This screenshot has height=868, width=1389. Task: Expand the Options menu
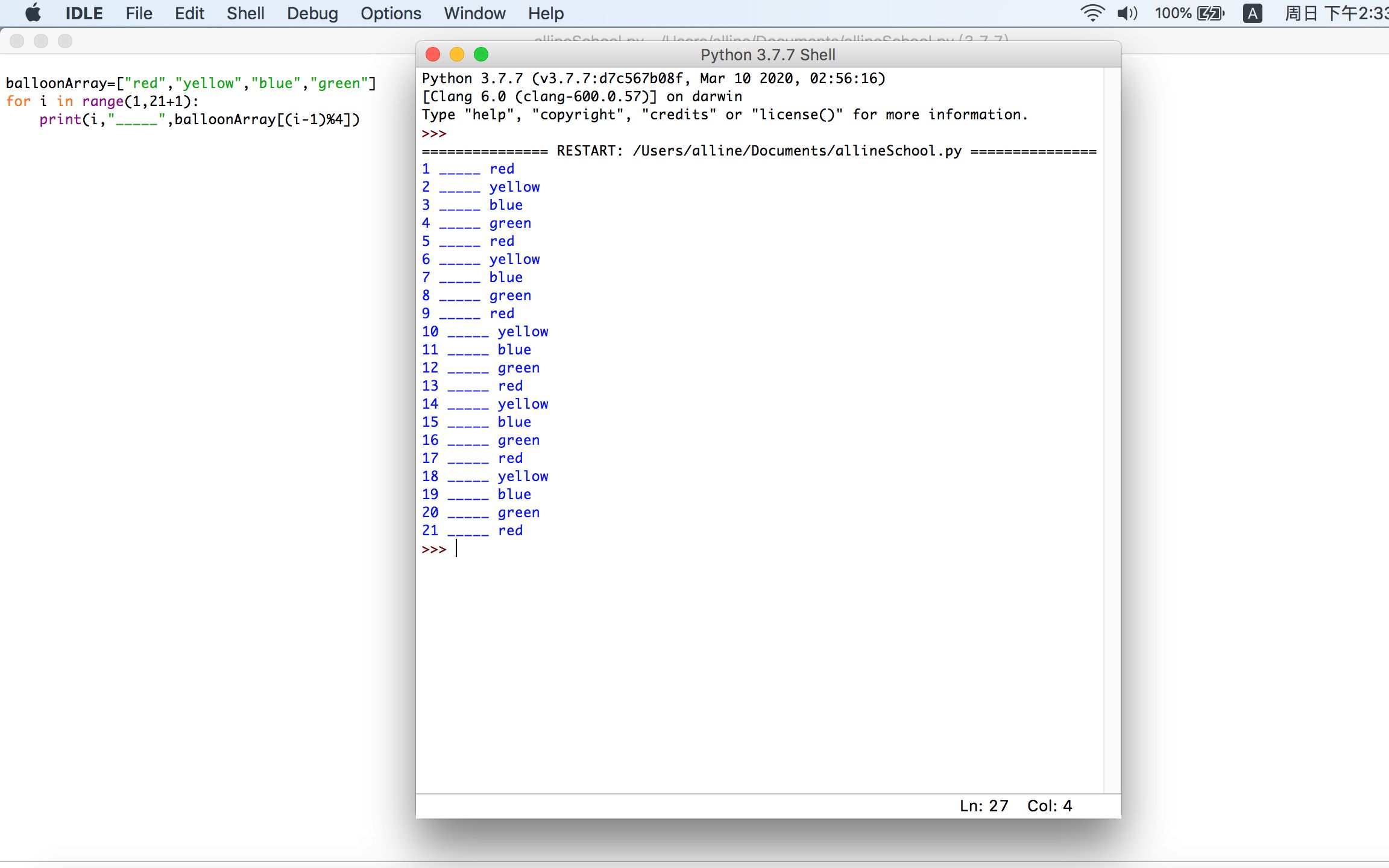coord(391,13)
